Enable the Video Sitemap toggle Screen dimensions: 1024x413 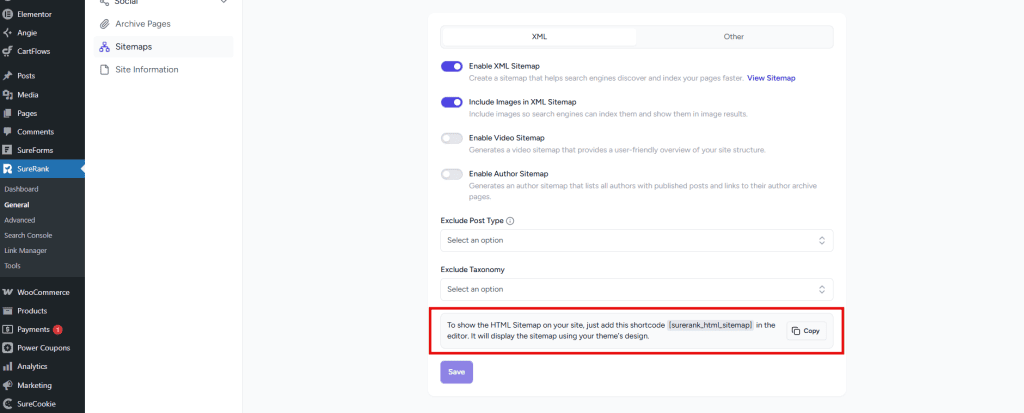click(452, 138)
